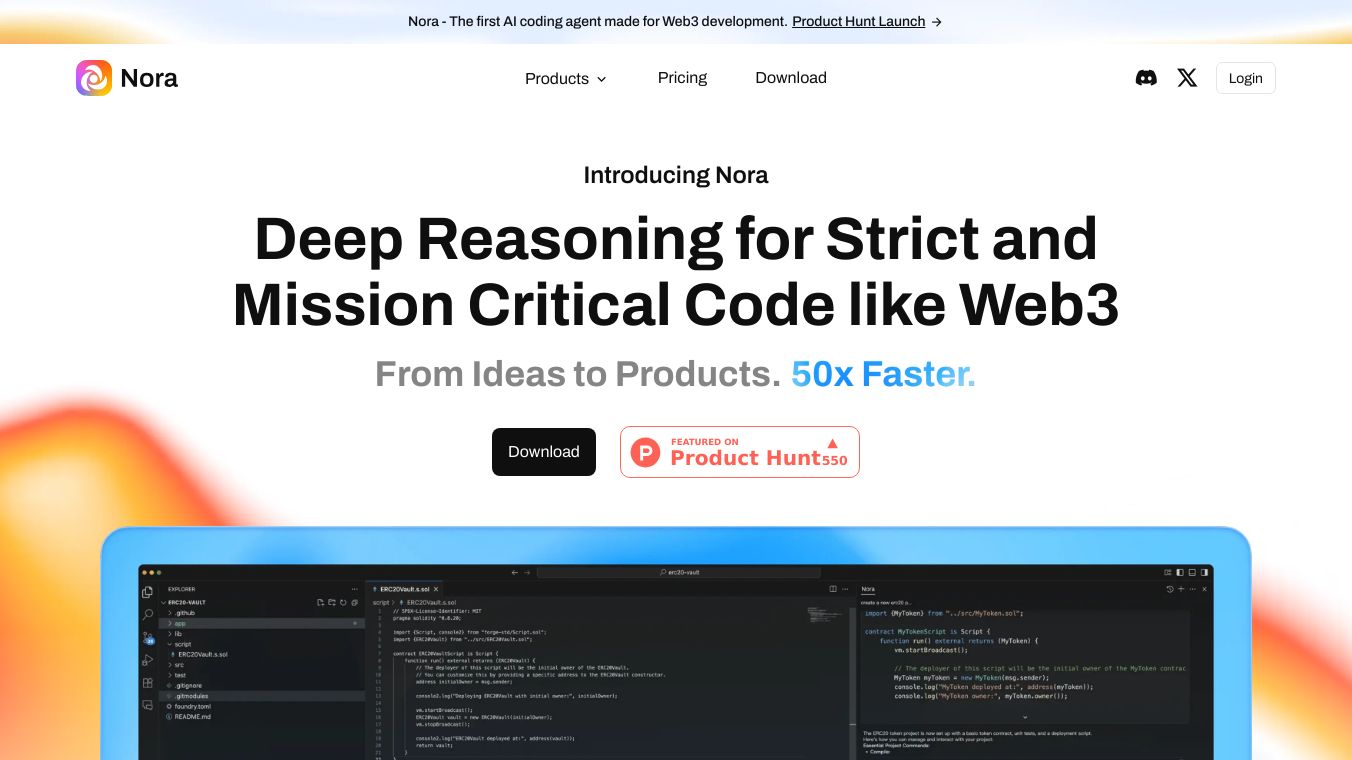This screenshot has width=1352, height=760.
Task: Toggle the primary sidebar layout icon
Action: [1180, 573]
